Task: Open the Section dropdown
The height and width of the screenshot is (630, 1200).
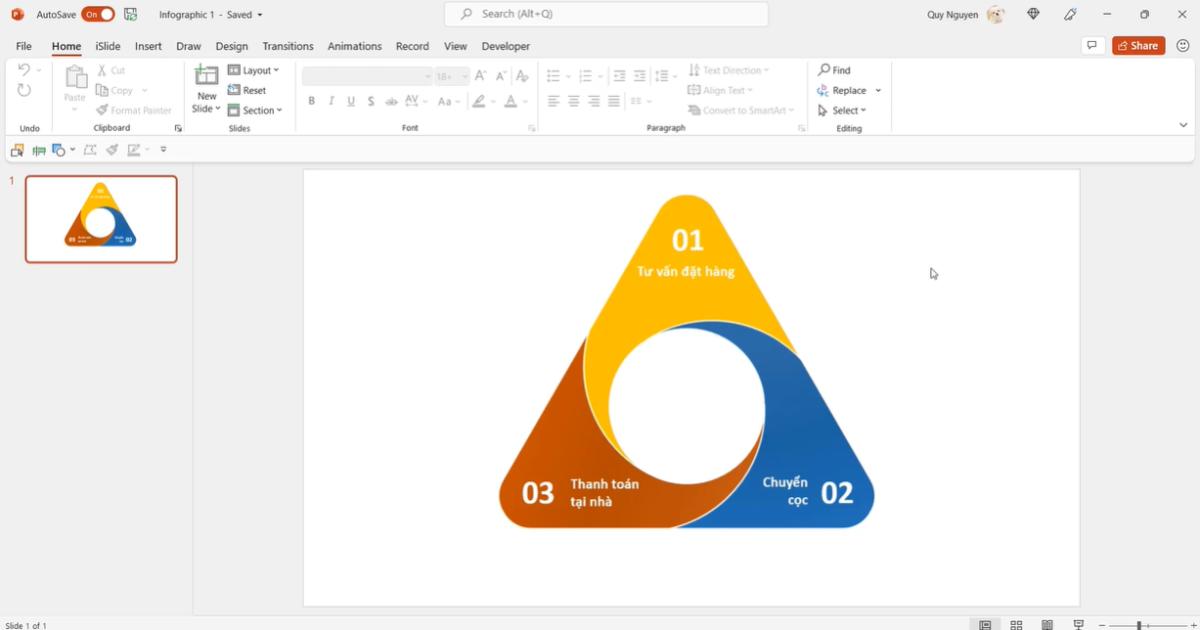Action: click(x=256, y=110)
